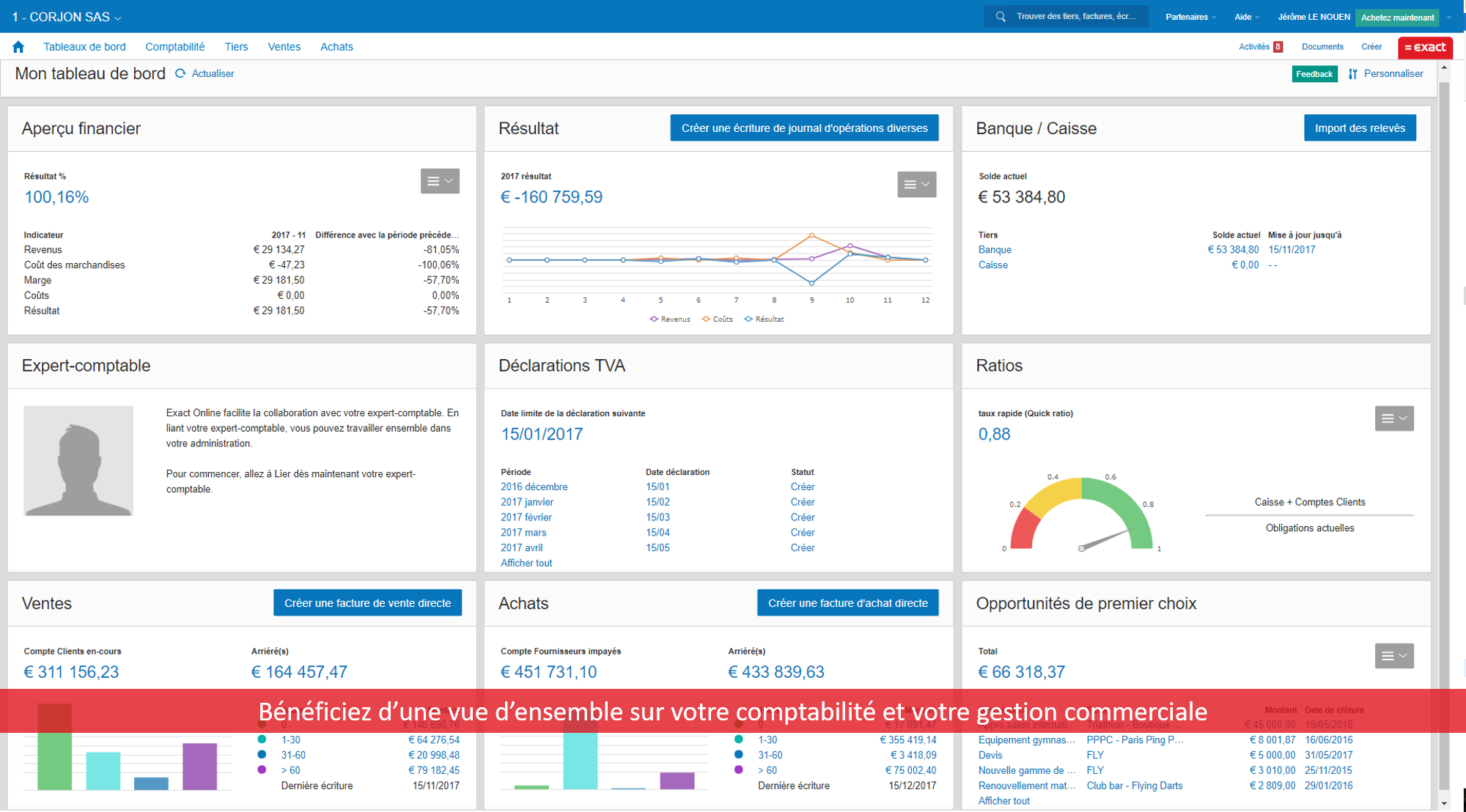This screenshot has height=812, width=1466.
Task: Click the Tableau de bord home icon
Action: [x=20, y=46]
